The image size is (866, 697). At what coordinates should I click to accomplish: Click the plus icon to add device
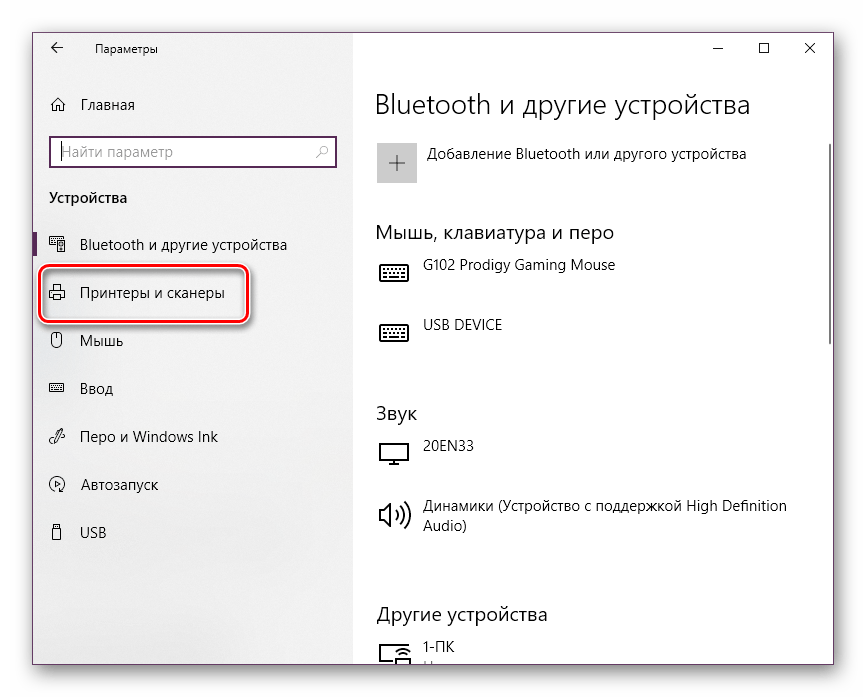[397, 163]
